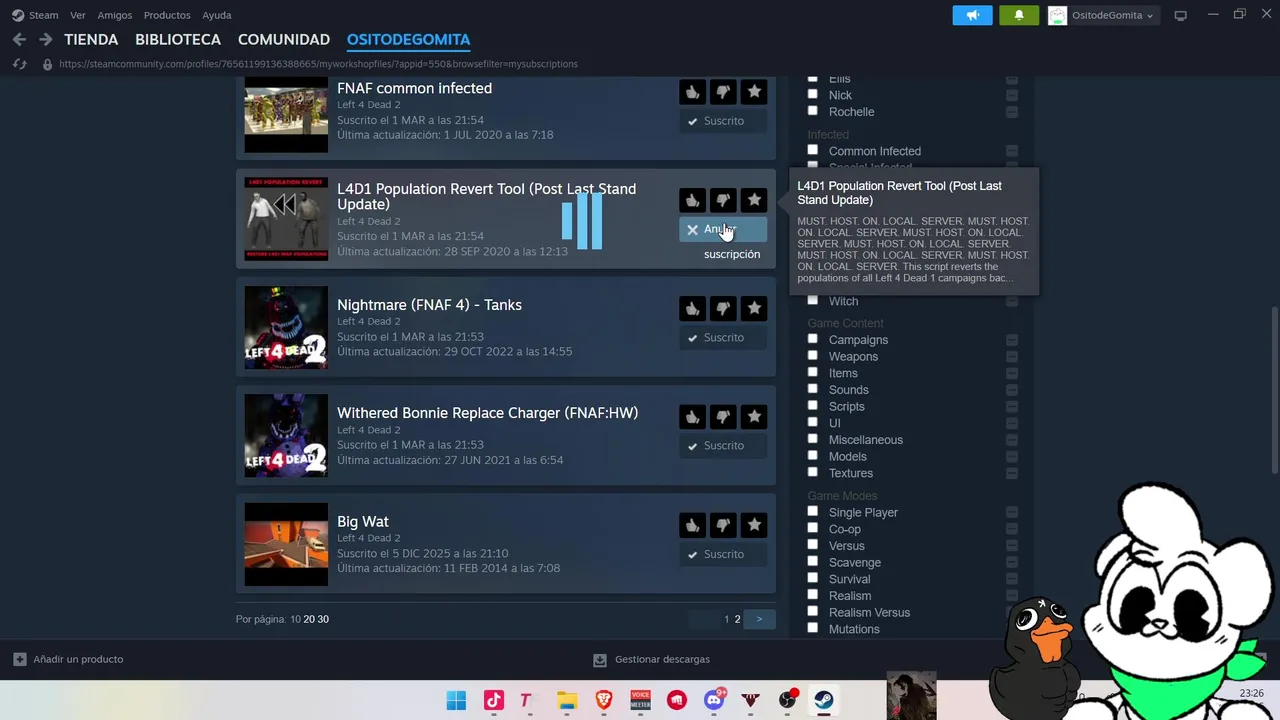Star the L4D1 Population Revert Tool

(754, 200)
